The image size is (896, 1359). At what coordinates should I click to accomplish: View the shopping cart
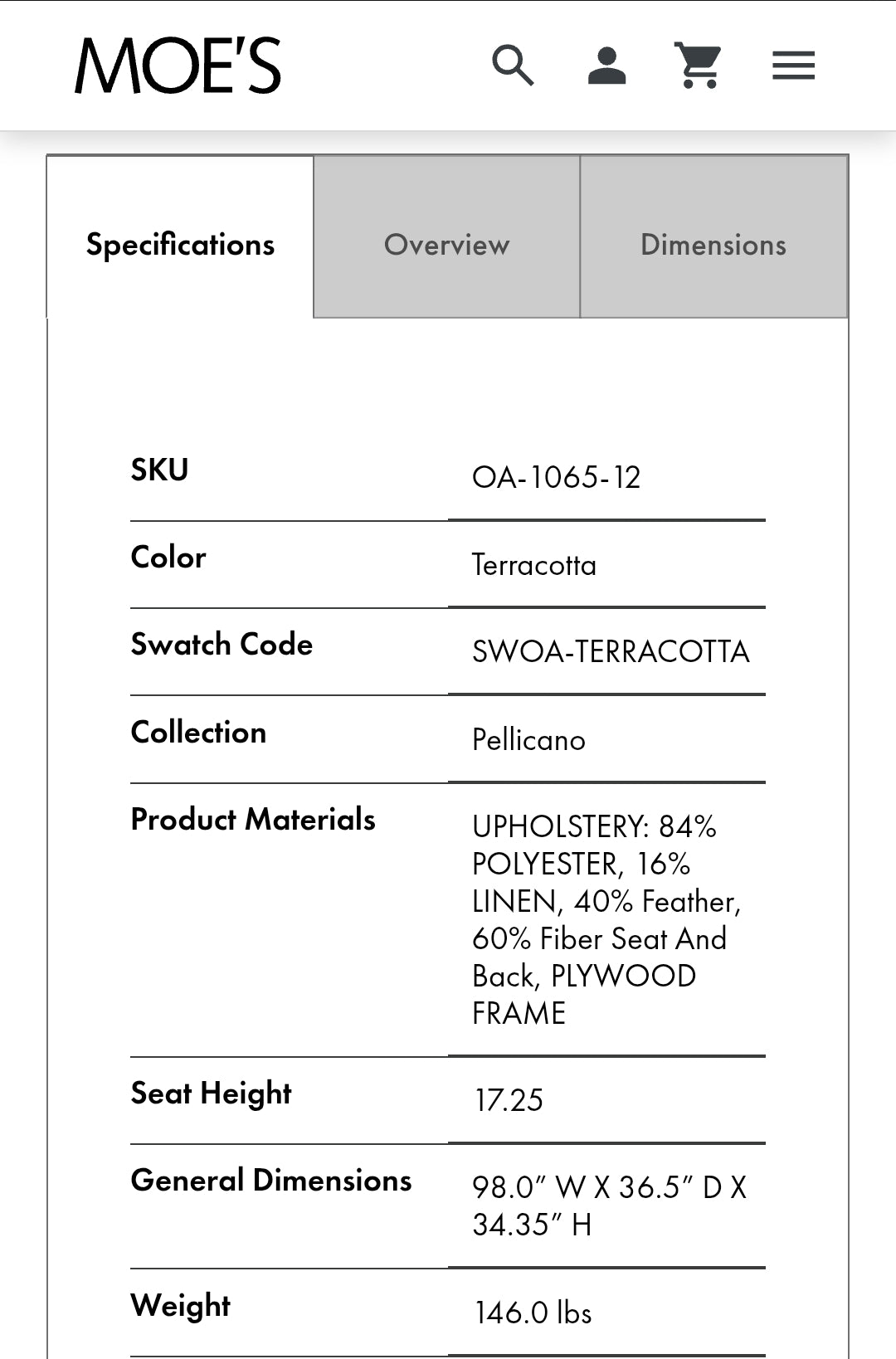tap(699, 66)
